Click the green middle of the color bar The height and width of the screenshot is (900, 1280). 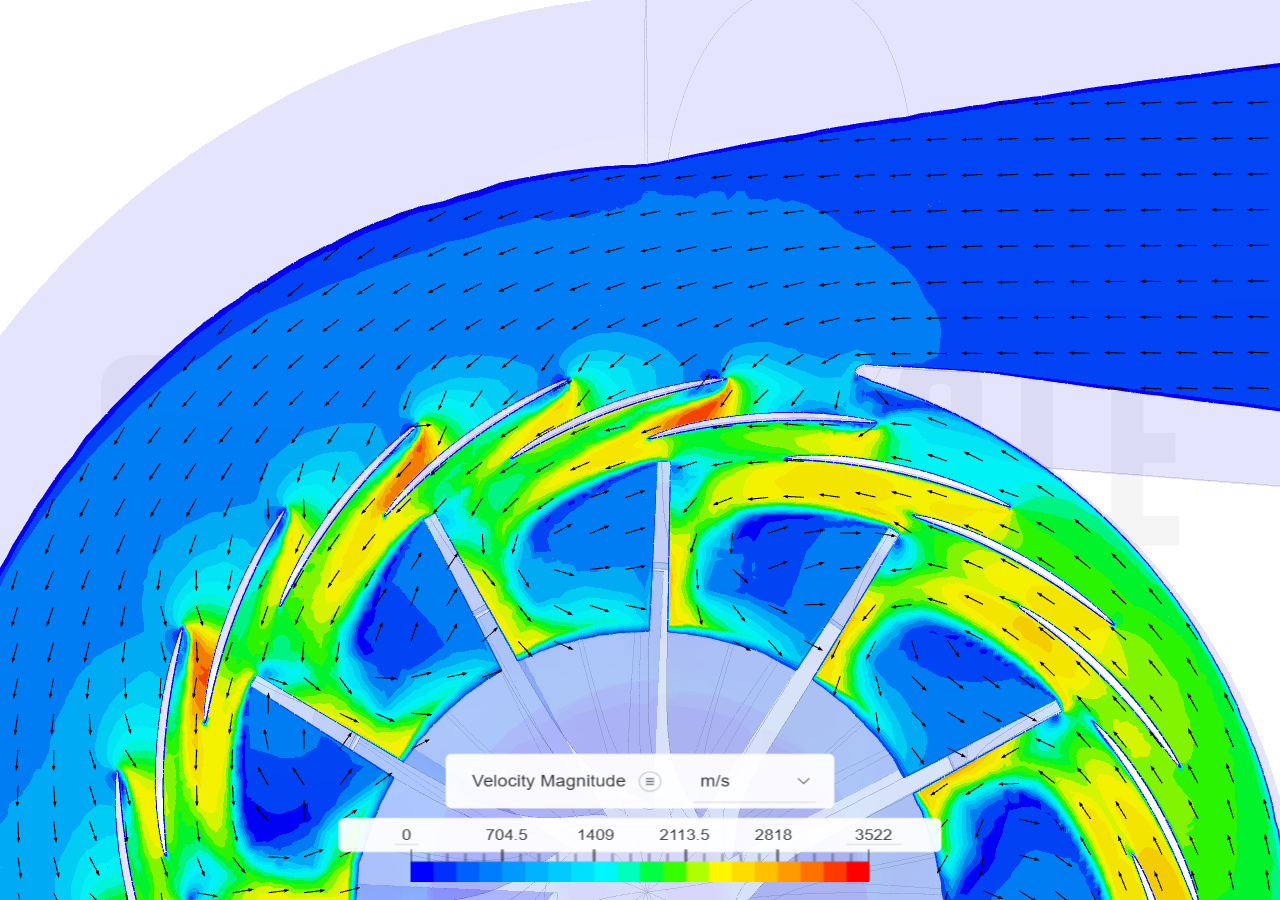(652, 872)
